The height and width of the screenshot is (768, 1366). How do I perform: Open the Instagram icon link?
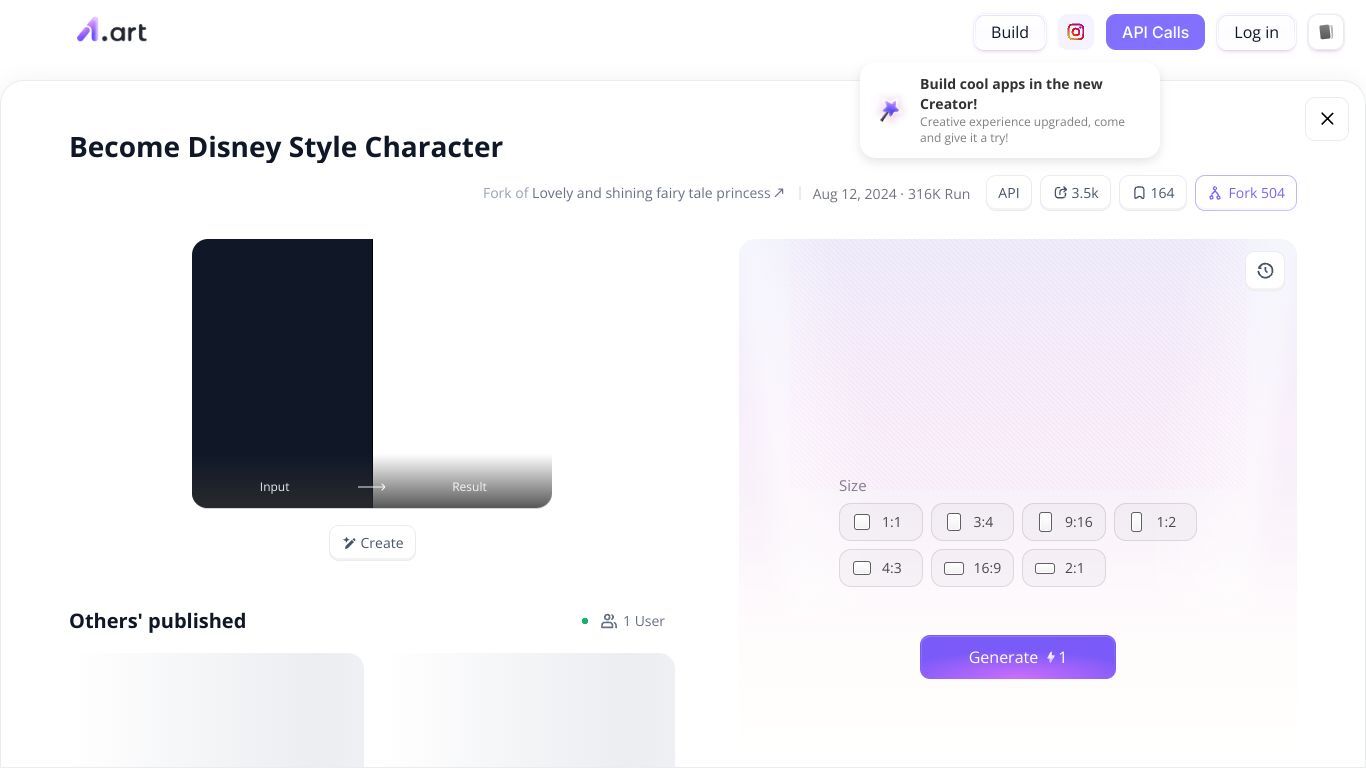[1076, 32]
